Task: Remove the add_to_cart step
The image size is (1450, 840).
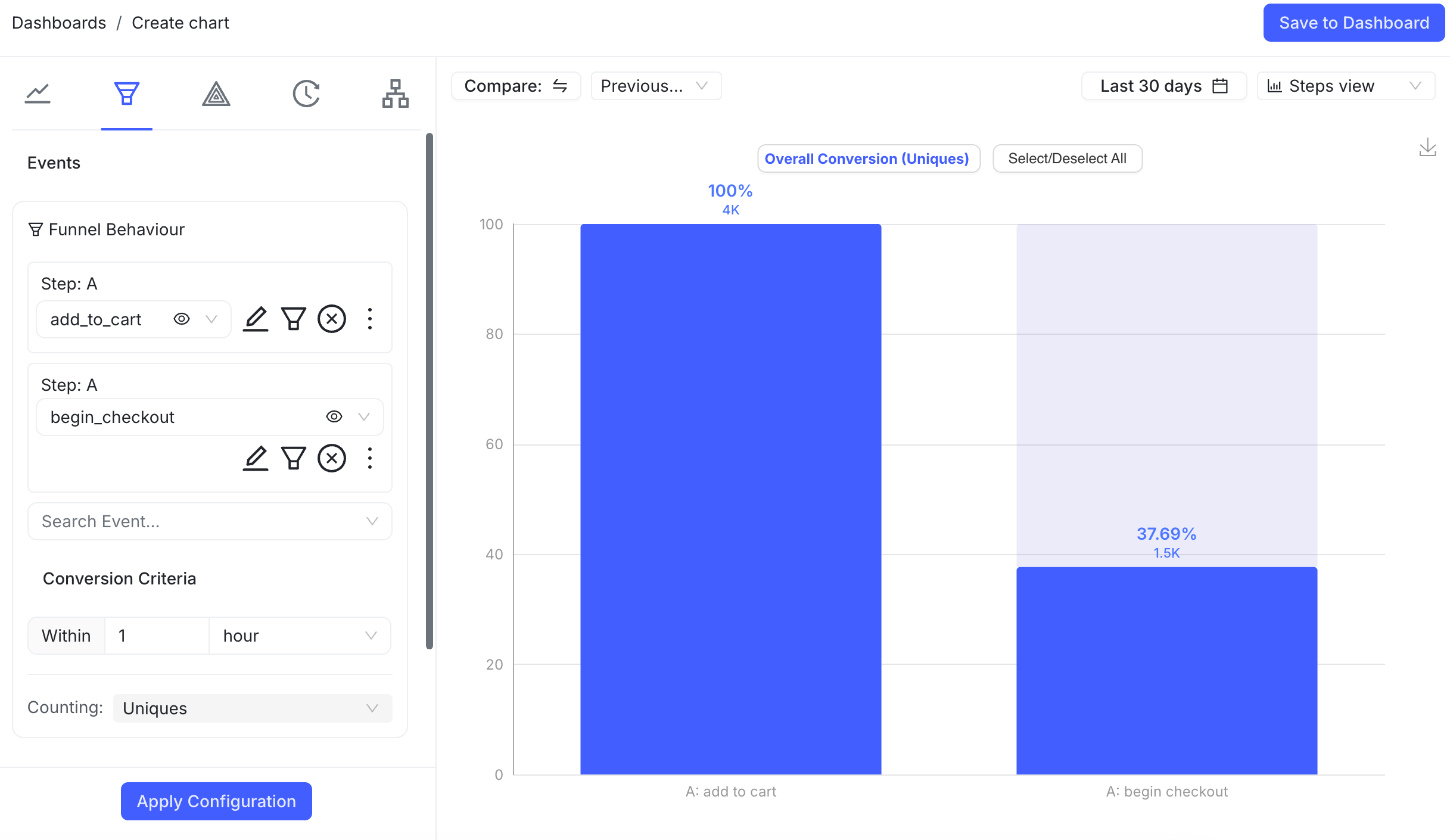Action: point(332,319)
